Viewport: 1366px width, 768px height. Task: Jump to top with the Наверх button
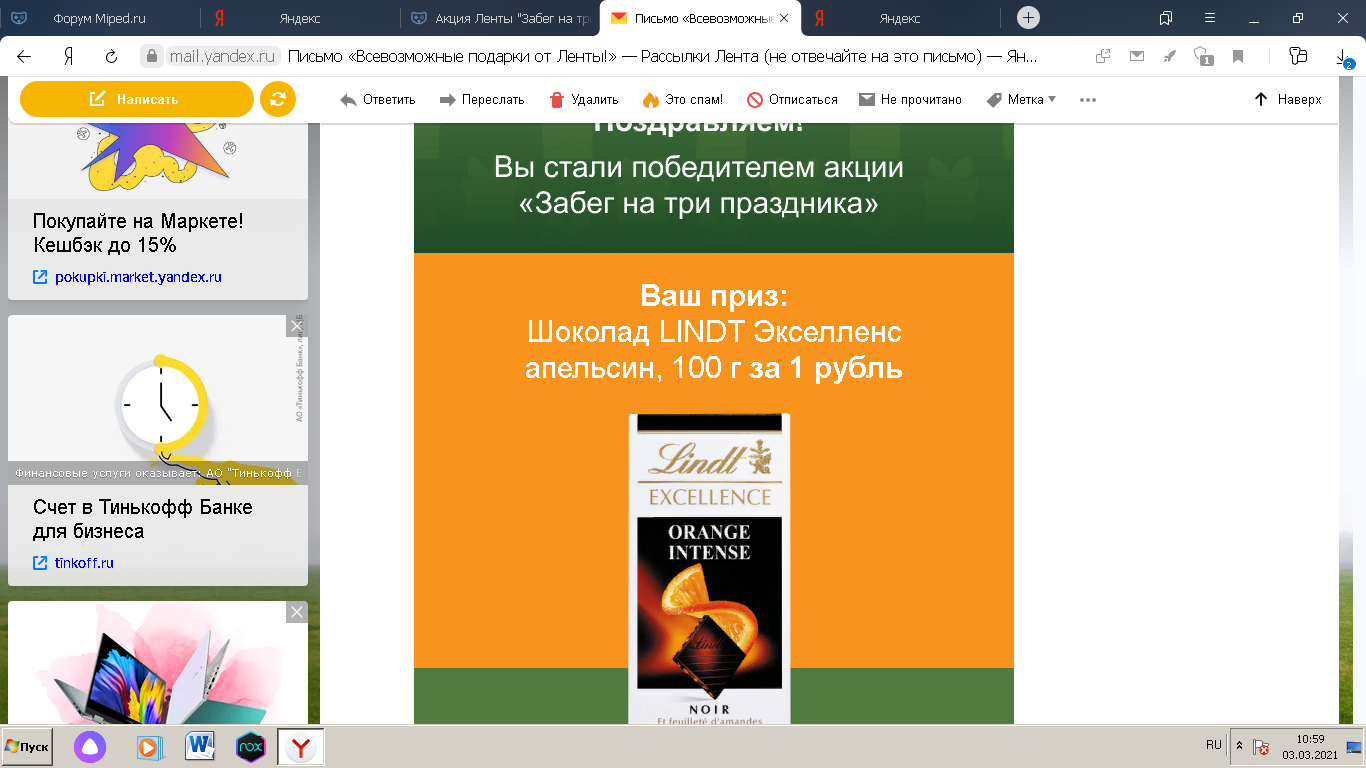[x=1288, y=100]
